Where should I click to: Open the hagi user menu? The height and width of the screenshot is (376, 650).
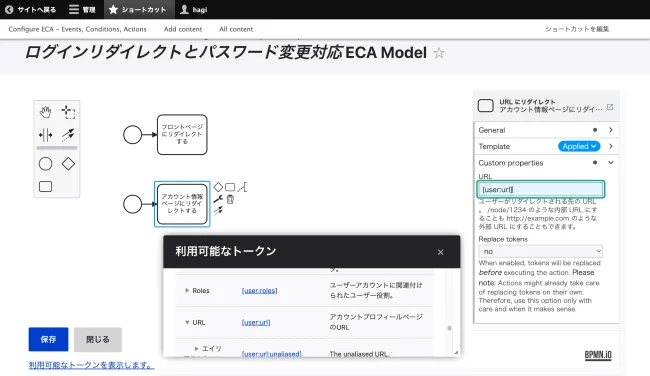[x=194, y=10]
